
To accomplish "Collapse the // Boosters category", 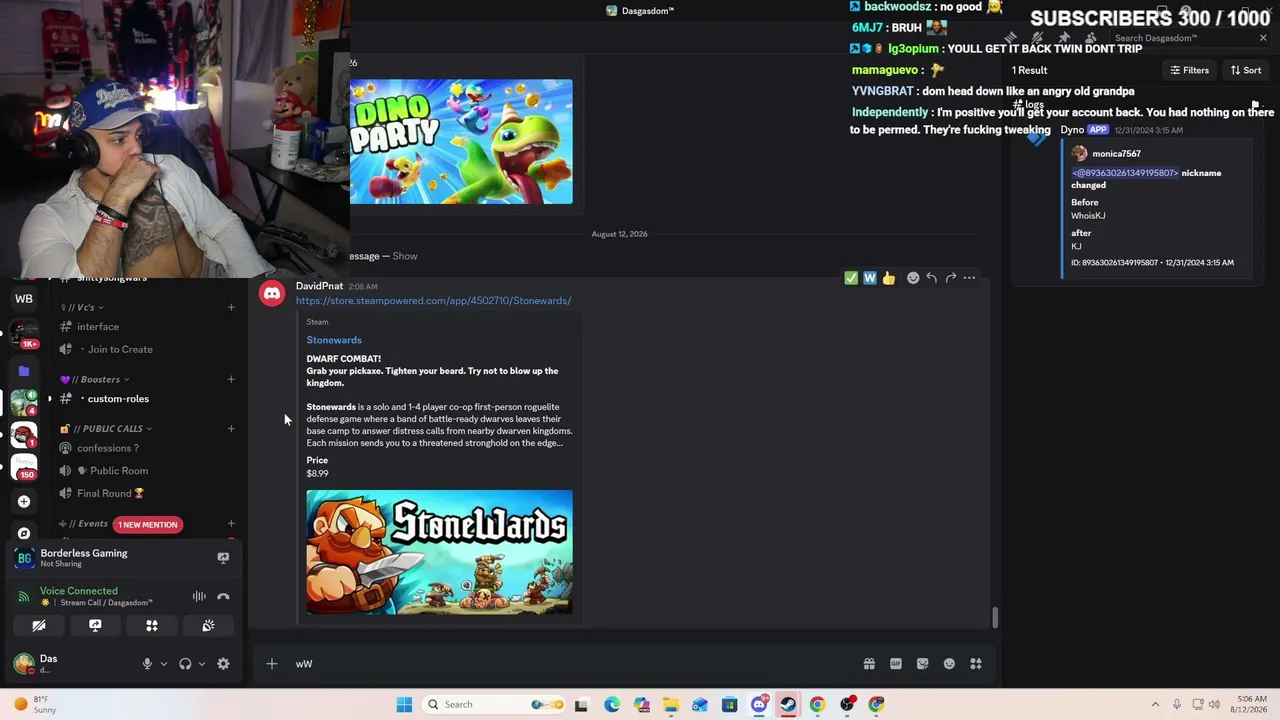I will tap(95, 379).
